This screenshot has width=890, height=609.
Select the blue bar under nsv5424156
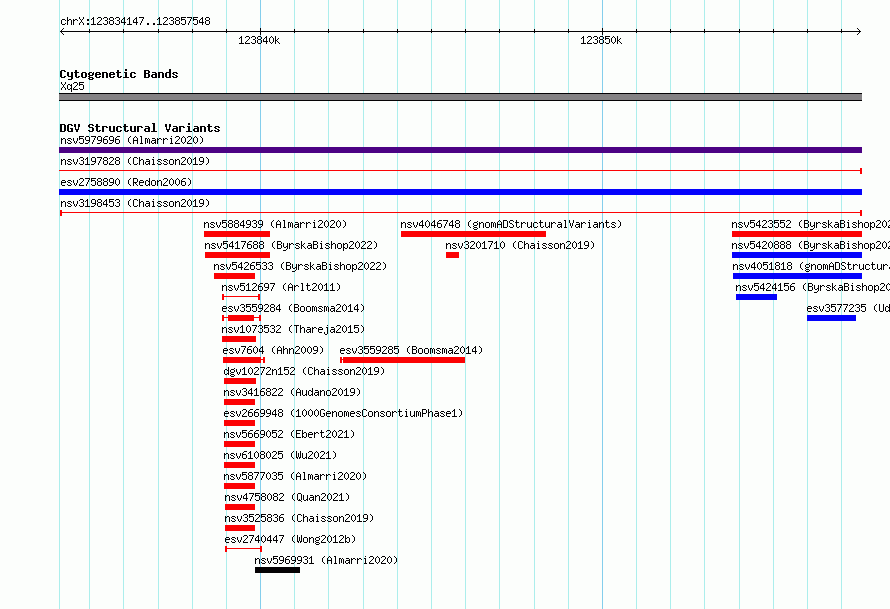(x=757, y=297)
